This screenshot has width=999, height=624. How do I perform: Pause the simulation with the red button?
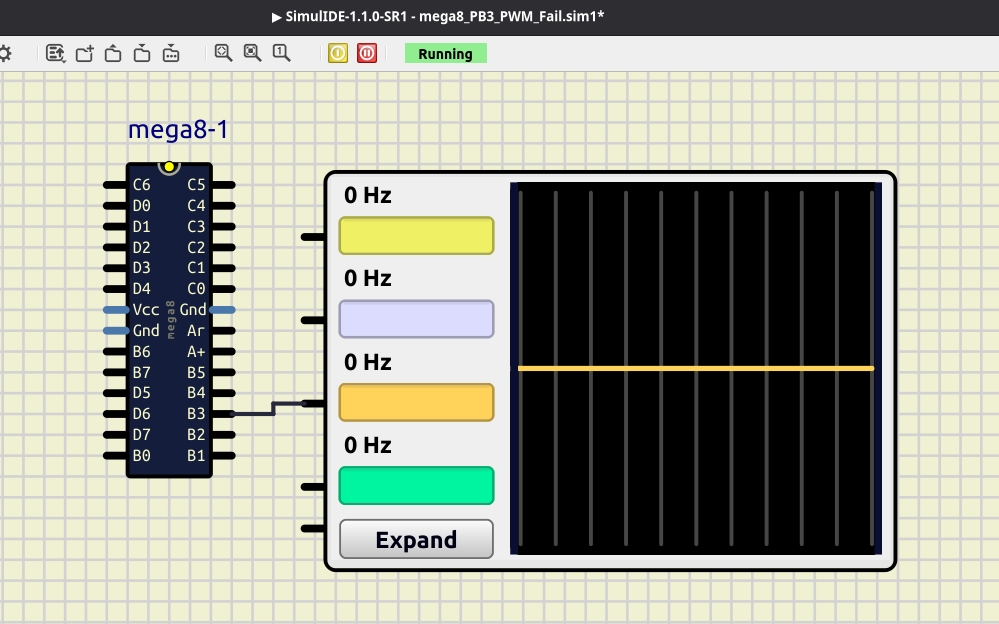tap(367, 53)
